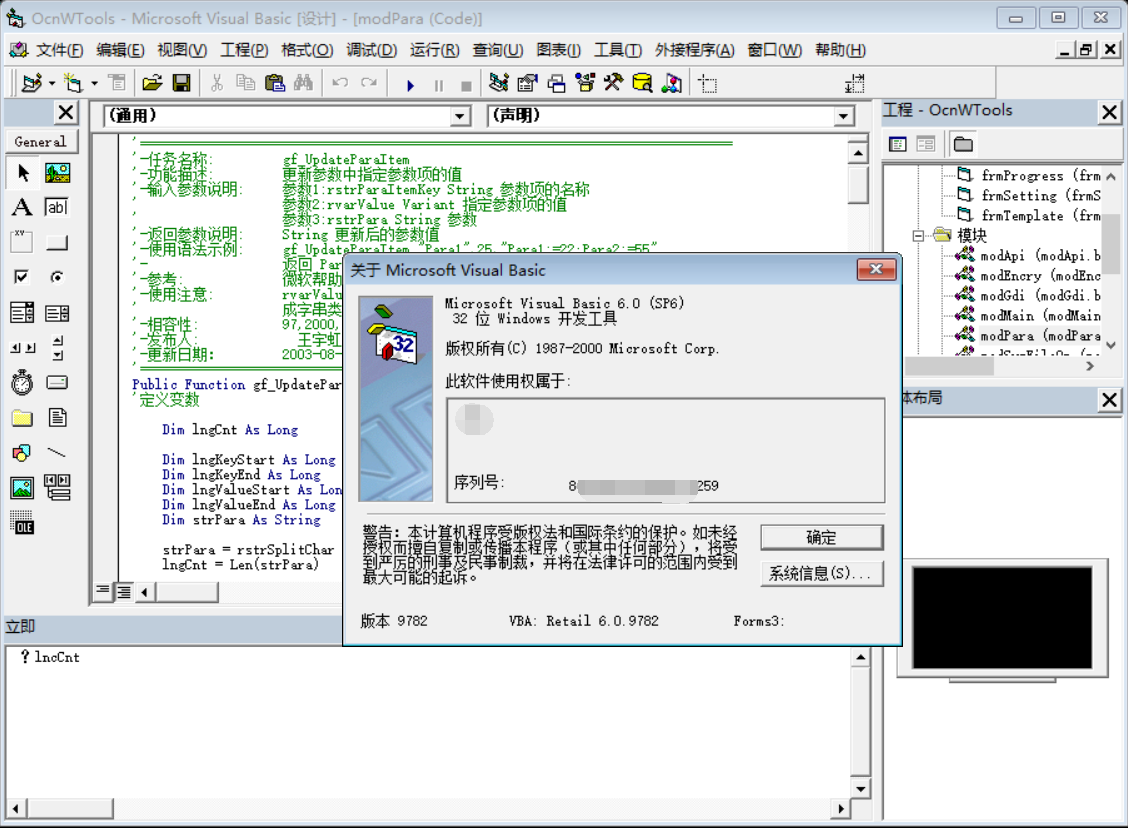Select the TextBox control tool

(x=55, y=207)
